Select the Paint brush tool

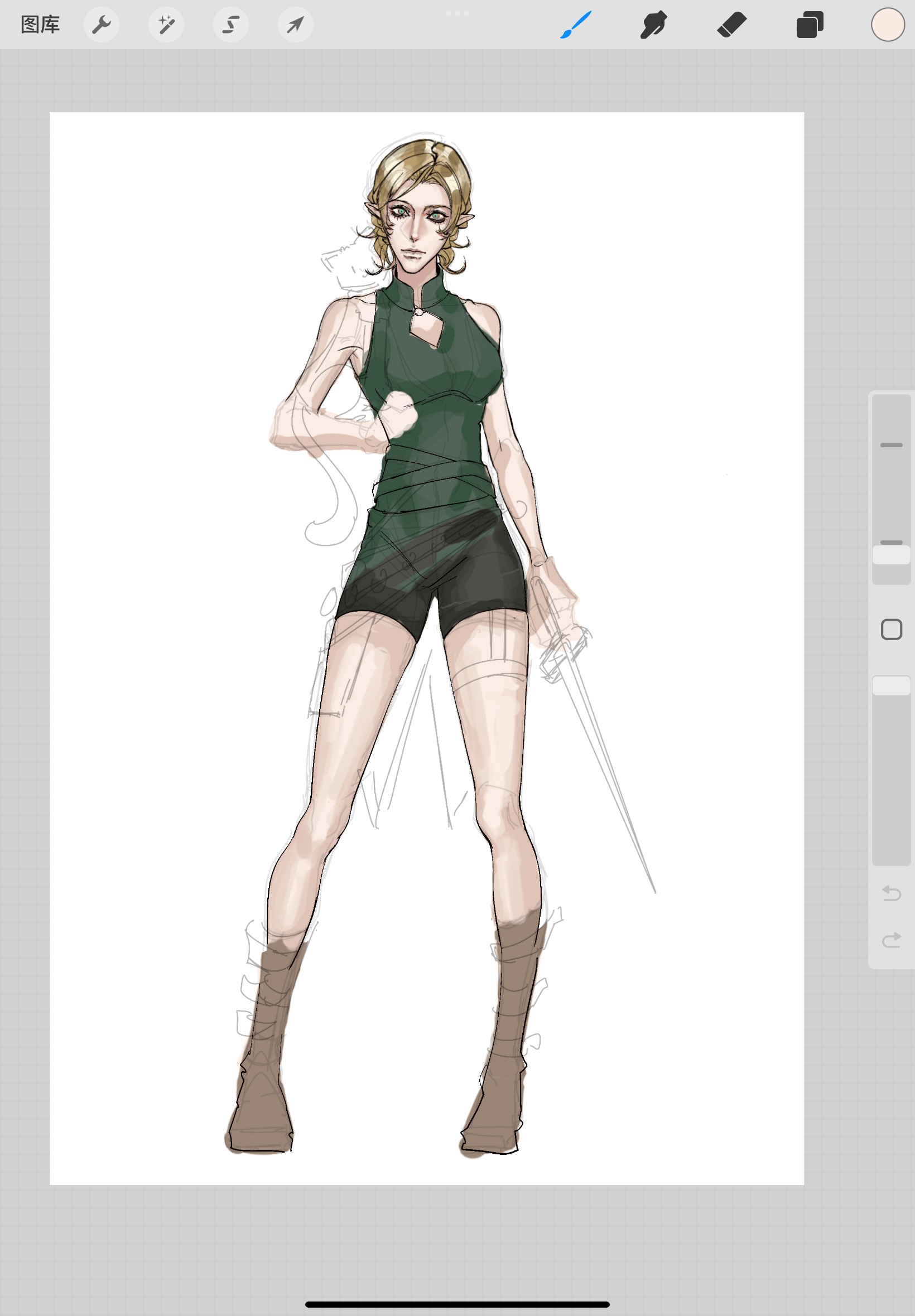tap(576, 25)
